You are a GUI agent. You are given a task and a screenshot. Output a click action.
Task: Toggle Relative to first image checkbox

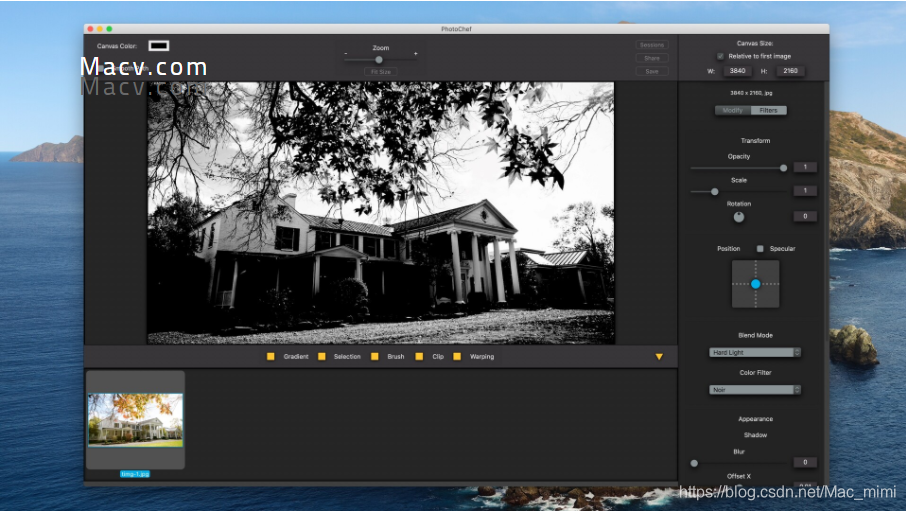click(721, 56)
